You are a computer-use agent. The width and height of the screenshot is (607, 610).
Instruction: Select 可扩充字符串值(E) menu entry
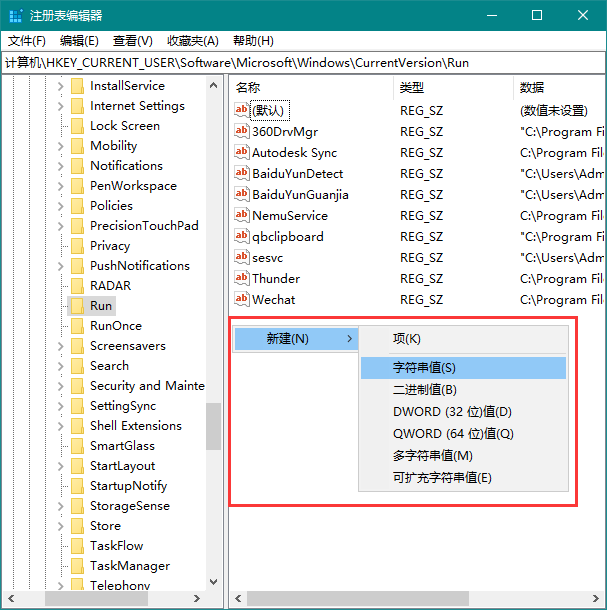[463, 478]
